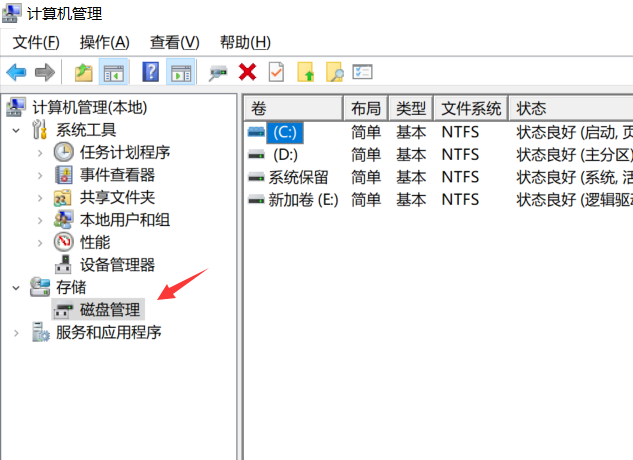Collapse the 存储 tree node
The width and height of the screenshot is (633, 460).
[x=16, y=288]
